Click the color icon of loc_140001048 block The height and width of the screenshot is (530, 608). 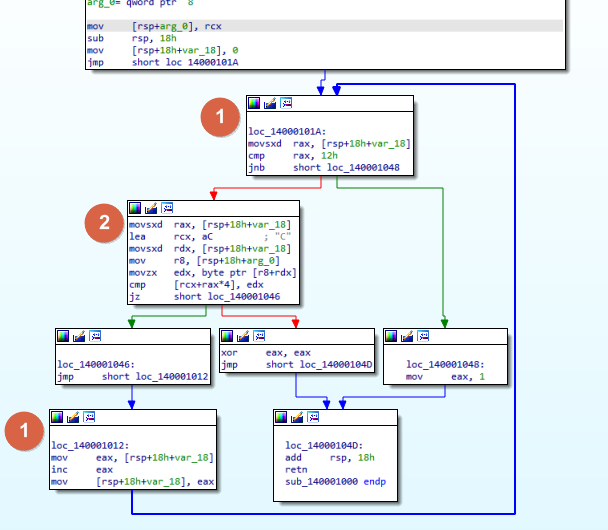391,336
